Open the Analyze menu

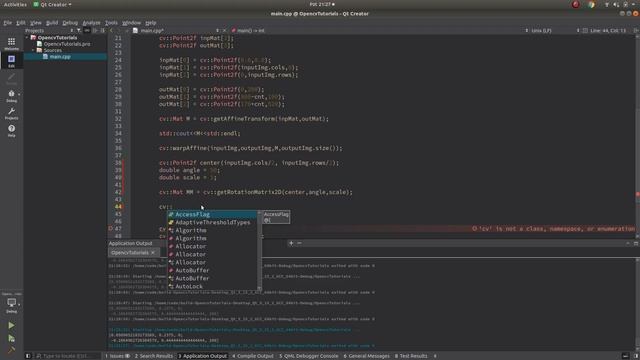[91, 23]
